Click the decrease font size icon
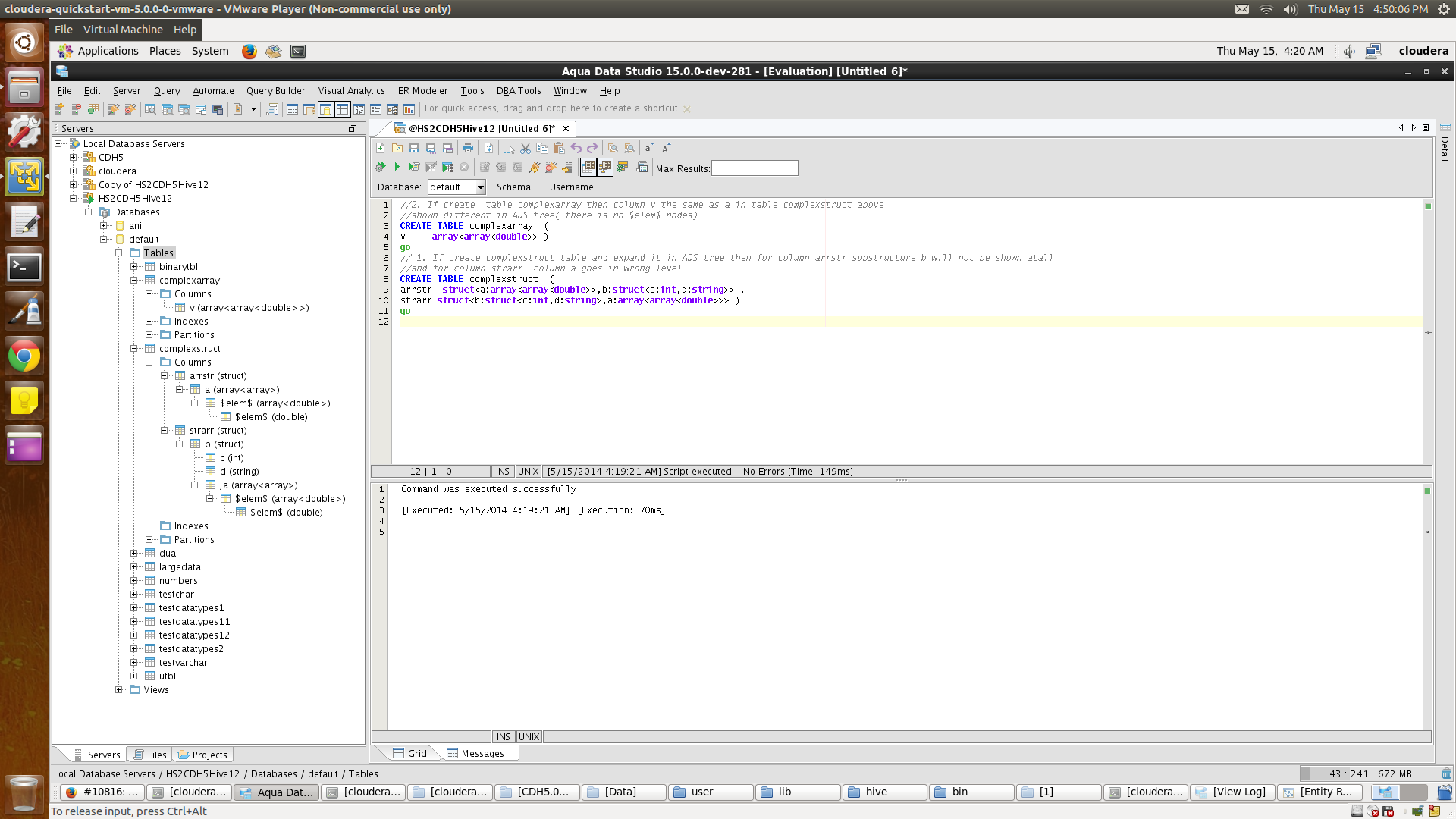Viewport: 1456px width, 819px height. (x=648, y=149)
